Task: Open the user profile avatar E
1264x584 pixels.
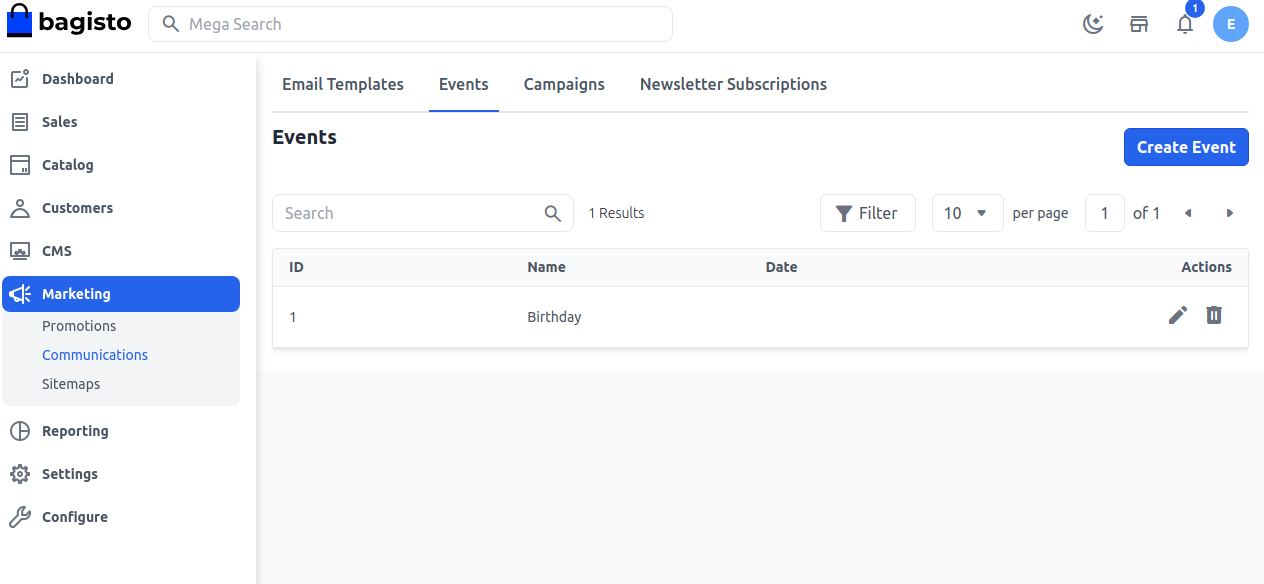Action: (1231, 25)
